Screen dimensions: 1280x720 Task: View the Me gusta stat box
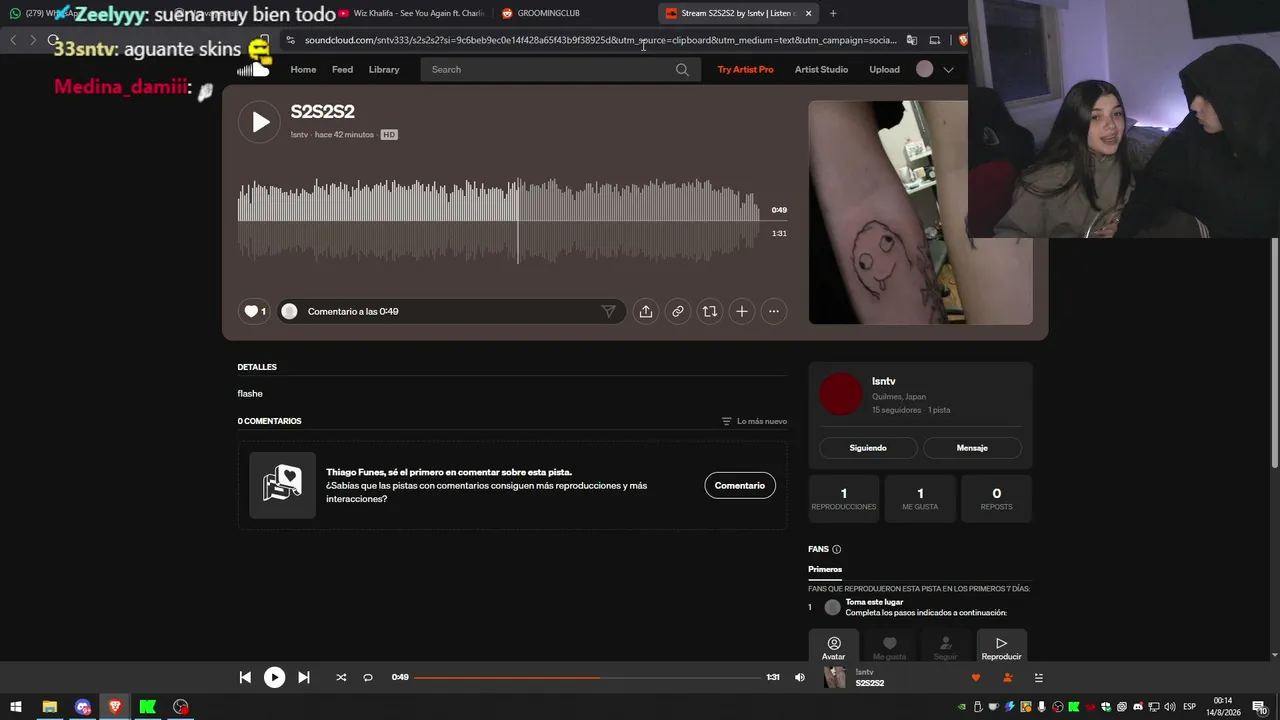pyautogui.click(x=920, y=498)
